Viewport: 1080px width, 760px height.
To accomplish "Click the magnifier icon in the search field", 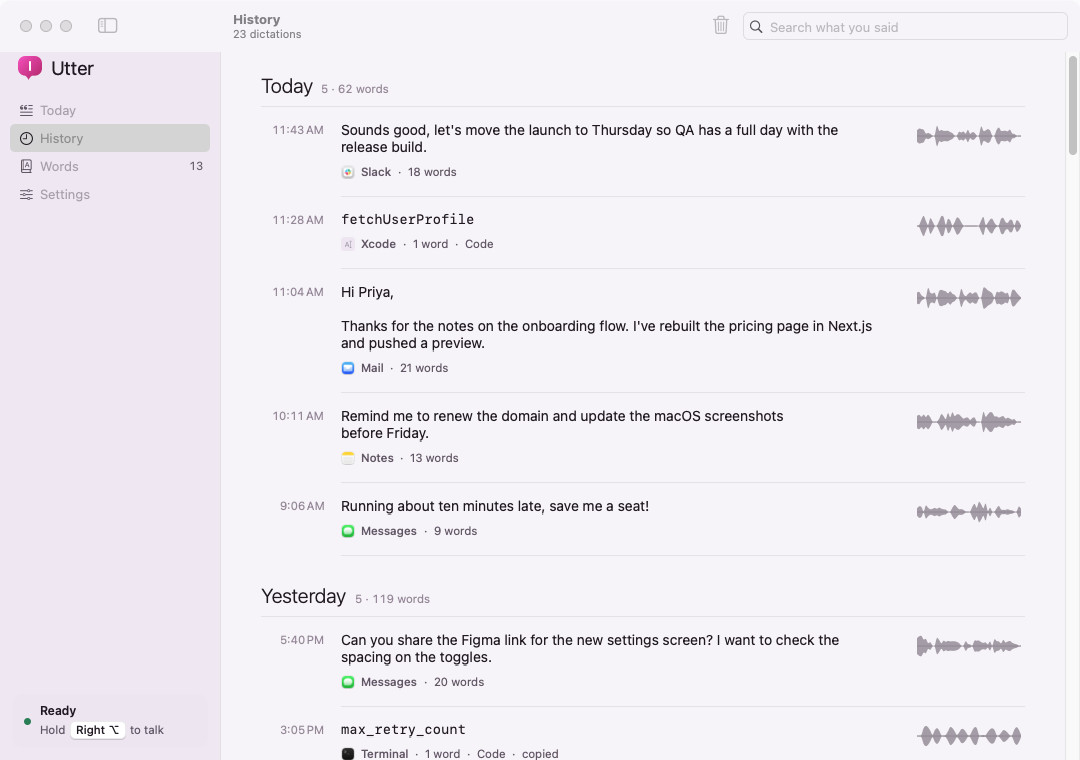I will 756,27.
